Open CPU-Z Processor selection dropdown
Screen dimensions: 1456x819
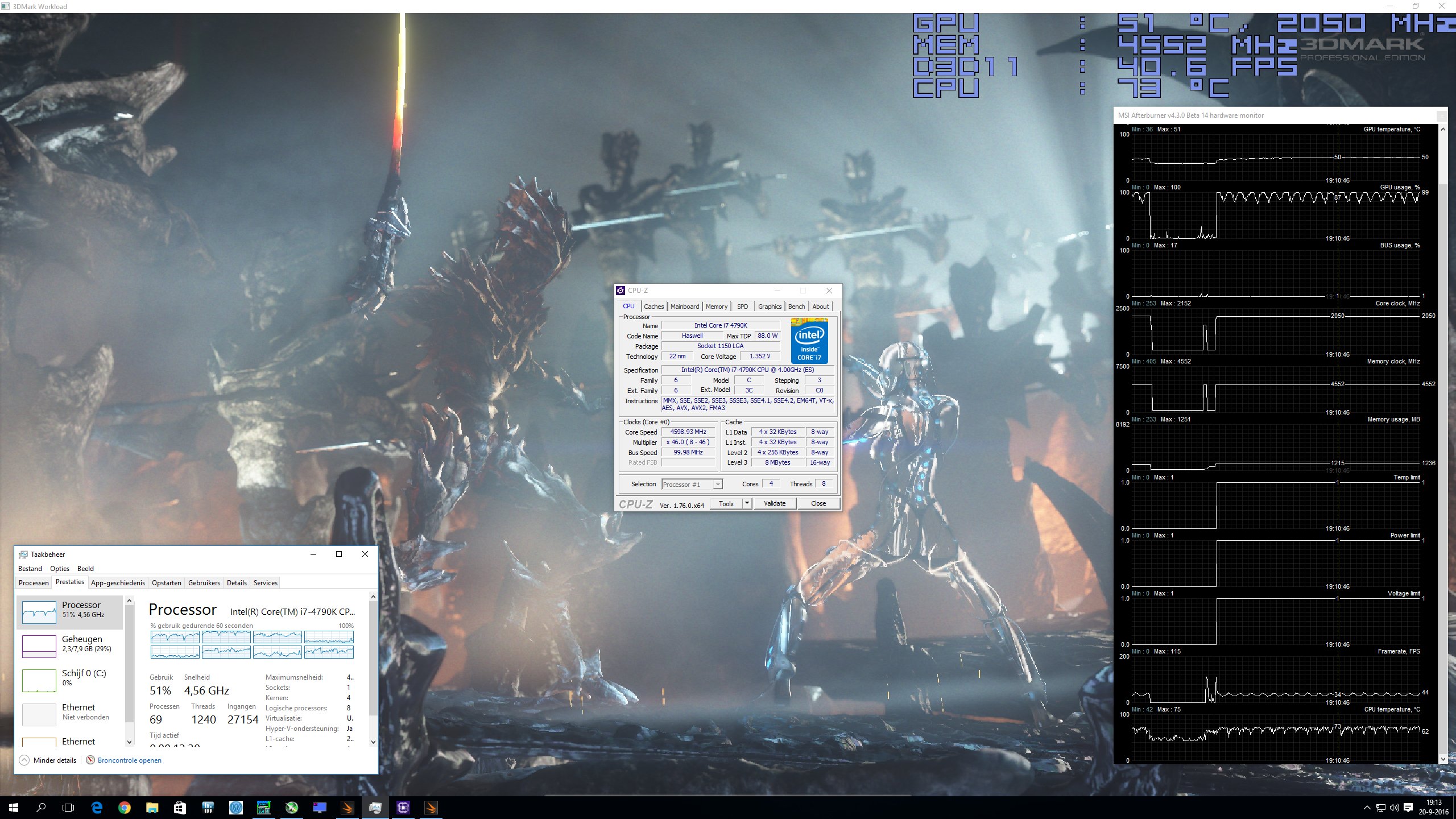pyautogui.click(x=692, y=485)
